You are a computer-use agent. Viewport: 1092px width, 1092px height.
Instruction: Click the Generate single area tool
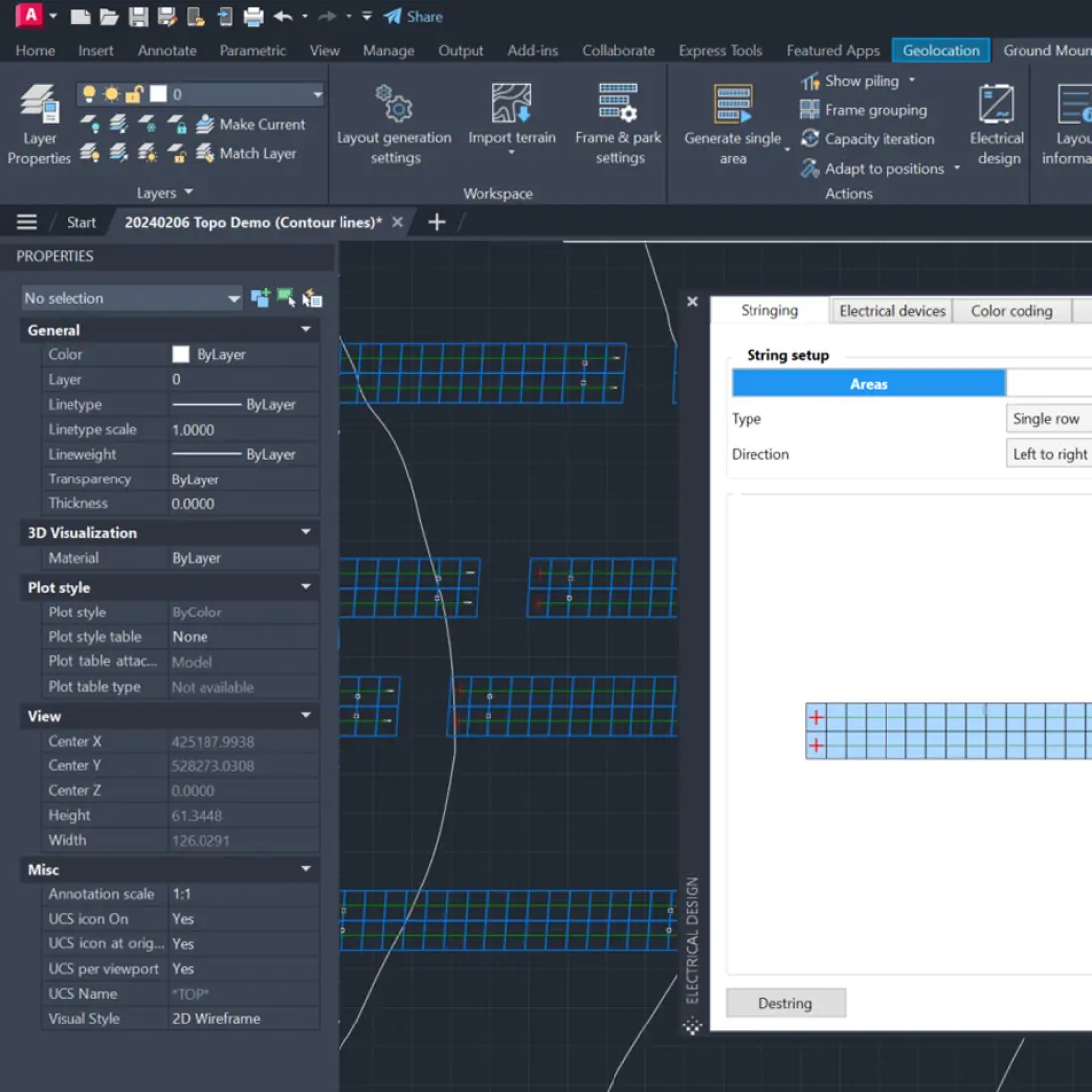(x=733, y=119)
